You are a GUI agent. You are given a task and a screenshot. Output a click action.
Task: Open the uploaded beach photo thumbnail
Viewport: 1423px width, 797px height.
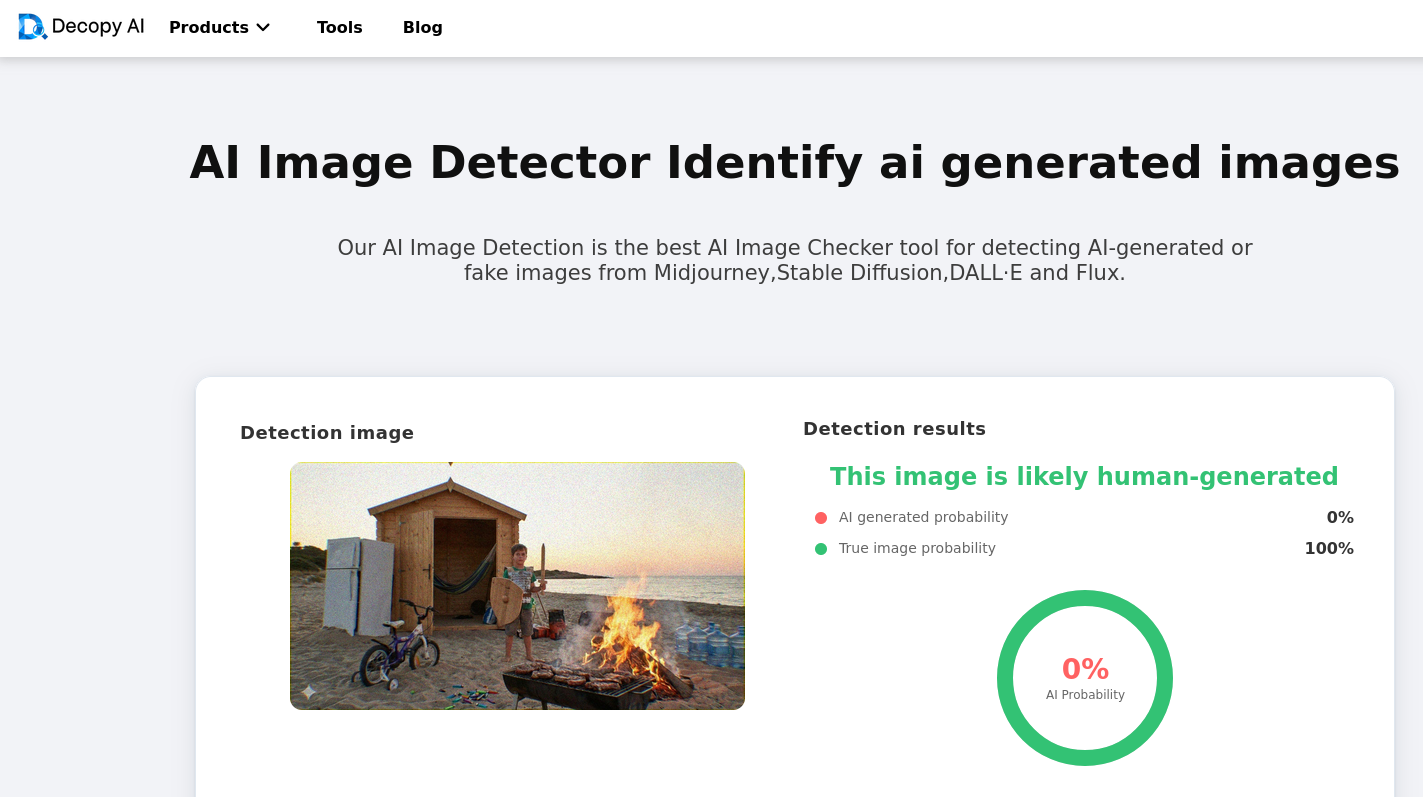(x=517, y=585)
